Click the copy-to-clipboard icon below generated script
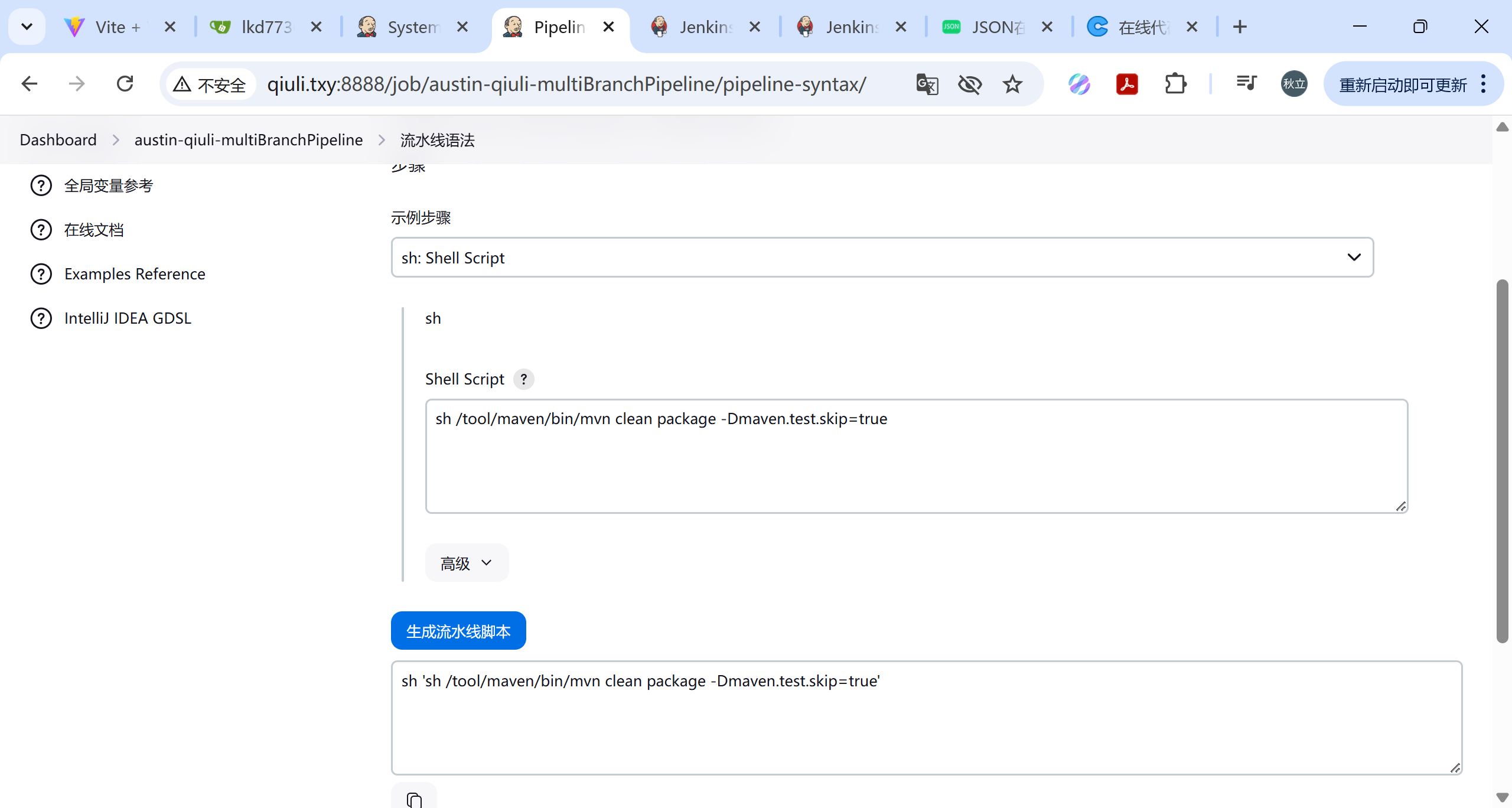Screen dimensions: 1512x808 (x=414, y=799)
